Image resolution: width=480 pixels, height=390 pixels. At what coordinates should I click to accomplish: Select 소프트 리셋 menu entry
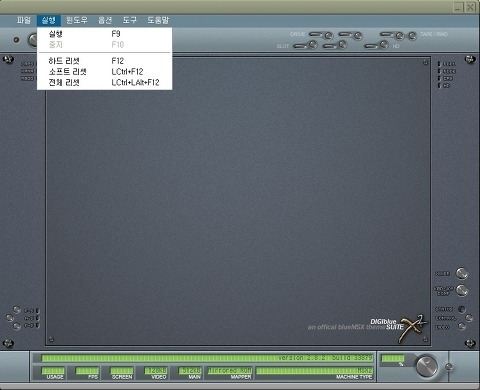105,72
